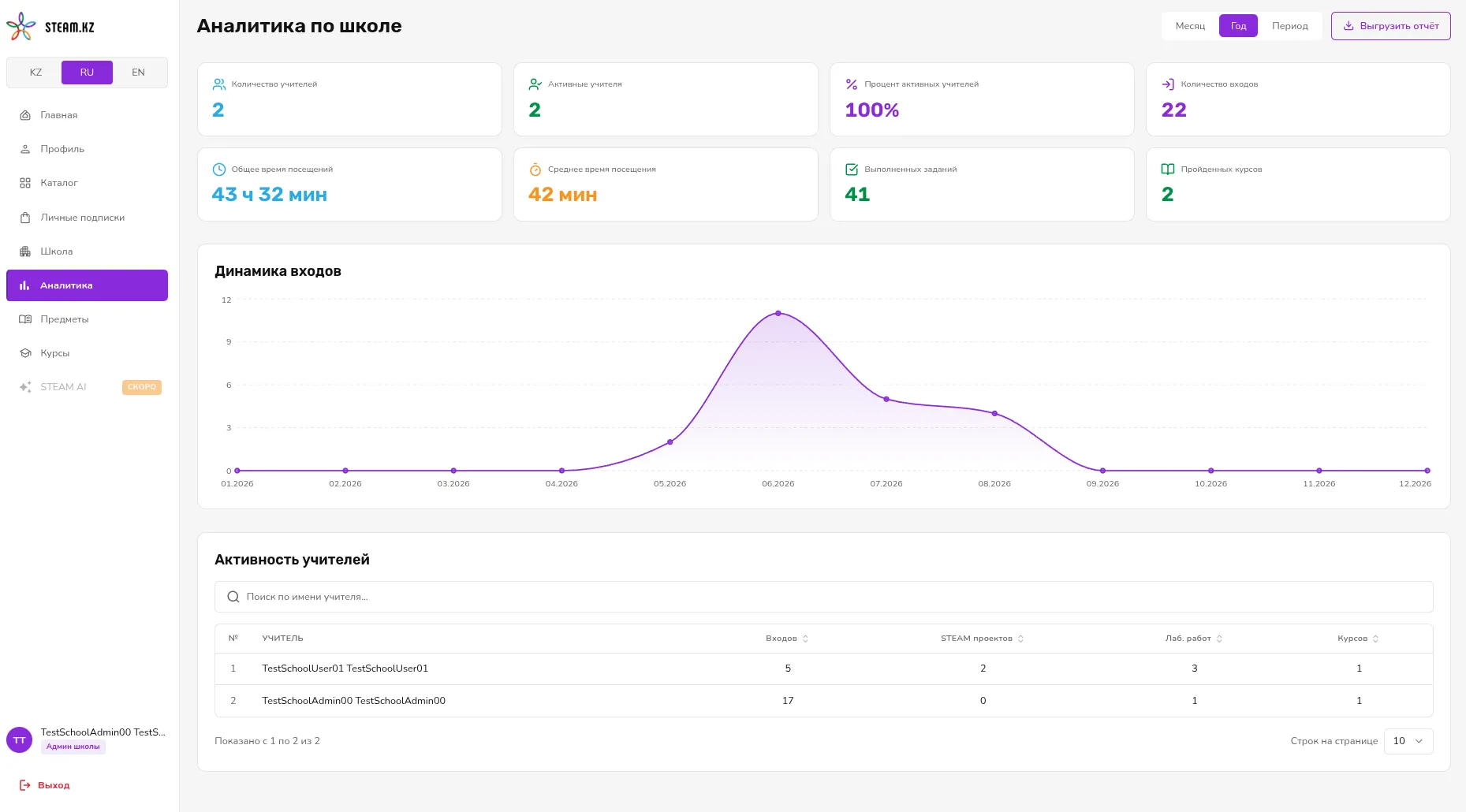Screen dimensions: 1466x812
Task: Select RU language option
Action: click(87, 73)
